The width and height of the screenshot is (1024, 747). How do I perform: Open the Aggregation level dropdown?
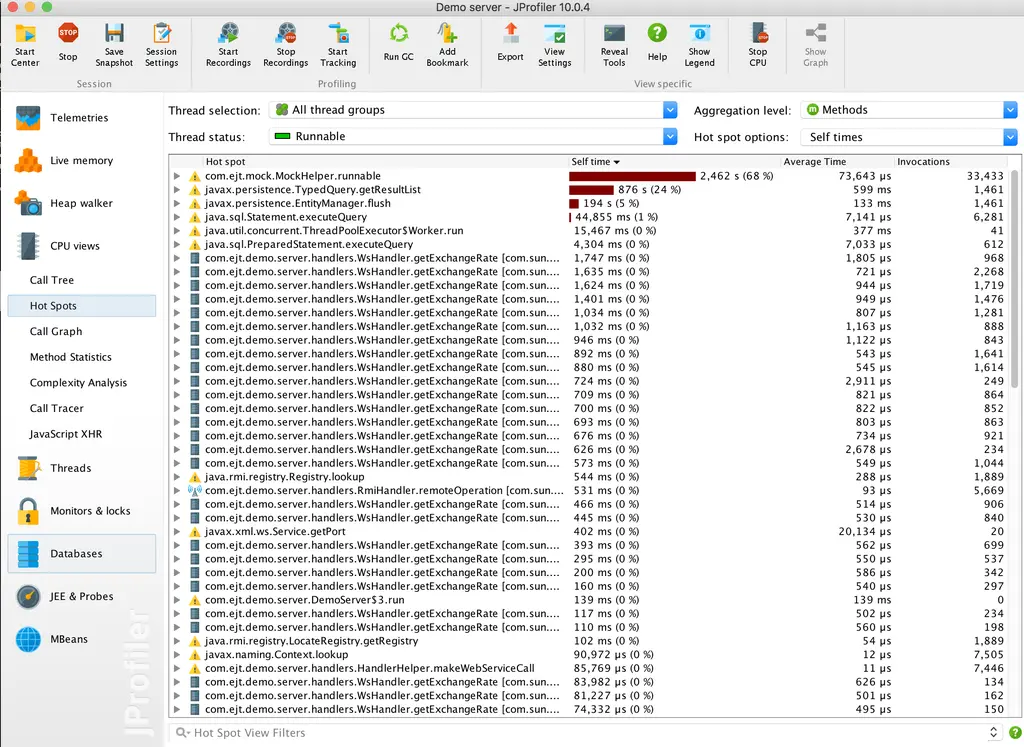pyautogui.click(x=909, y=110)
